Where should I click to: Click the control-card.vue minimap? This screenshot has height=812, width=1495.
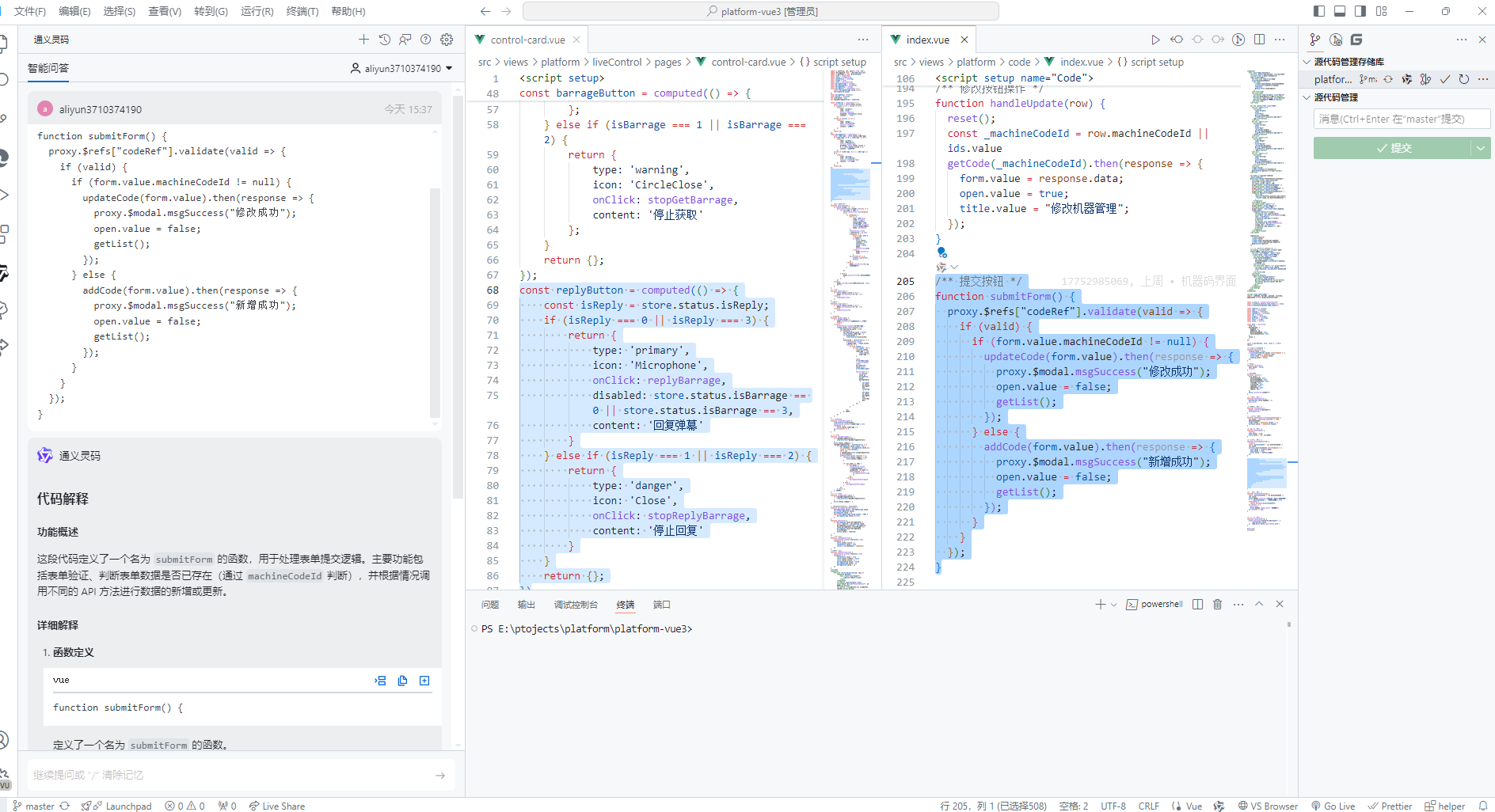850,328
